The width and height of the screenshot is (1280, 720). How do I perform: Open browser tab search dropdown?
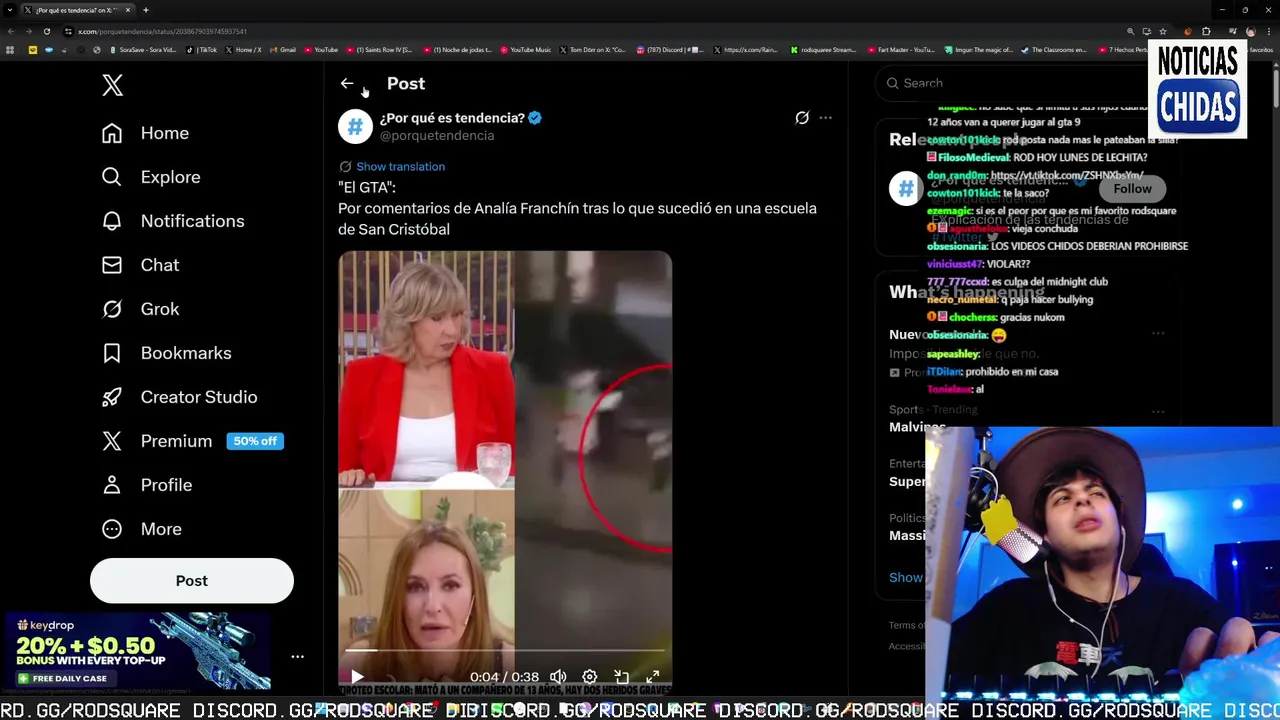click(8, 10)
